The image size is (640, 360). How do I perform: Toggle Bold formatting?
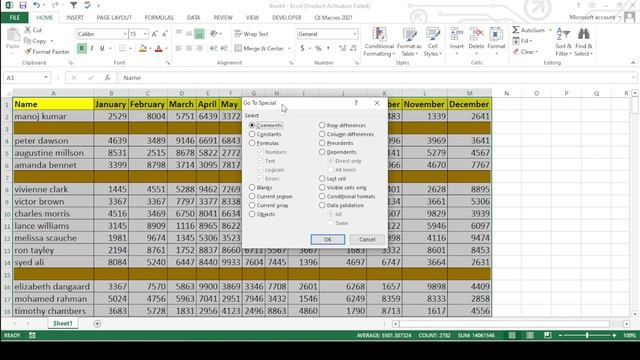(82, 48)
